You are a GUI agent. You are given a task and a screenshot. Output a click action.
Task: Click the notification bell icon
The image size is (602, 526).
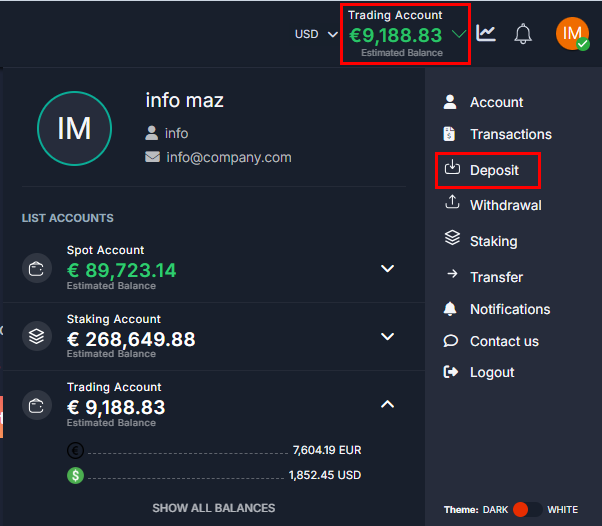(523, 34)
